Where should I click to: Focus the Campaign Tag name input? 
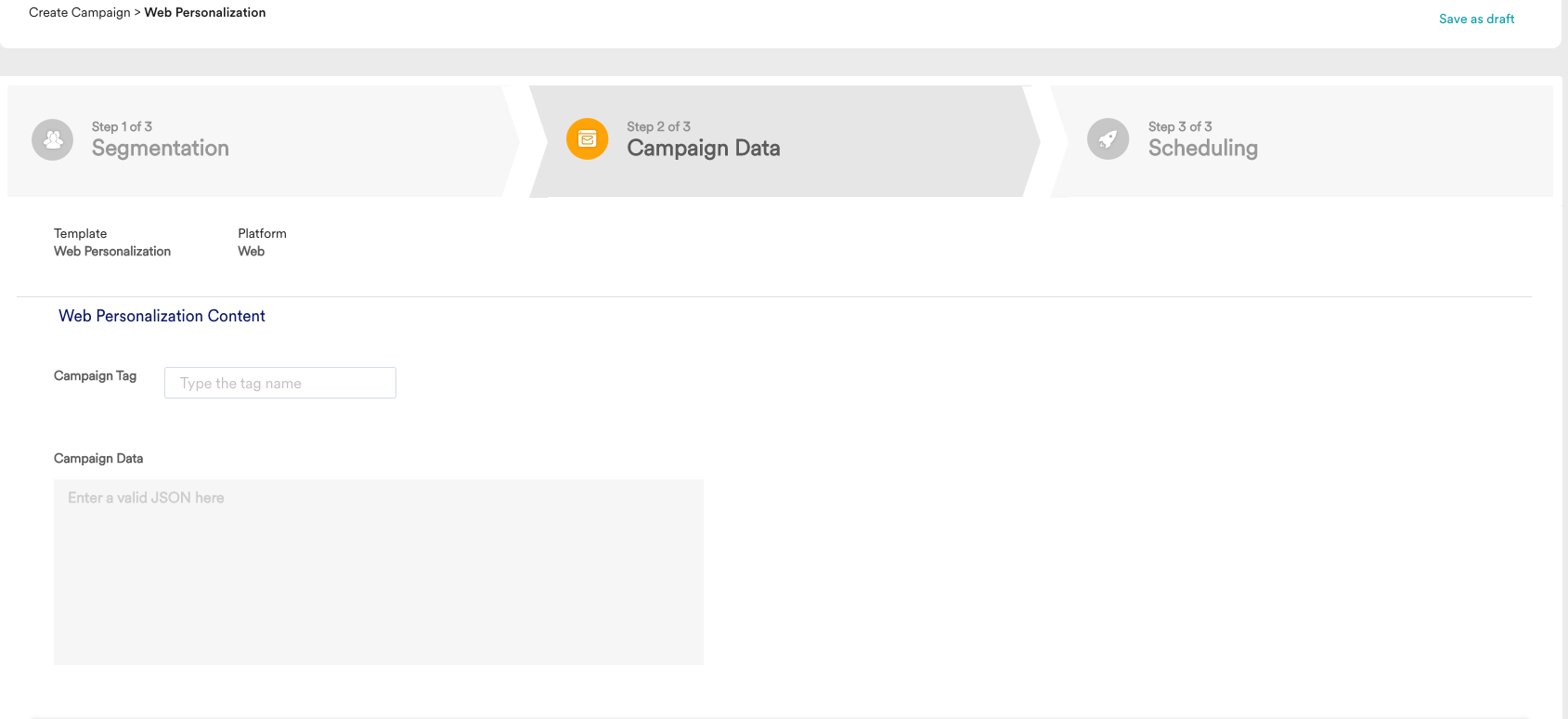(x=279, y=383)
